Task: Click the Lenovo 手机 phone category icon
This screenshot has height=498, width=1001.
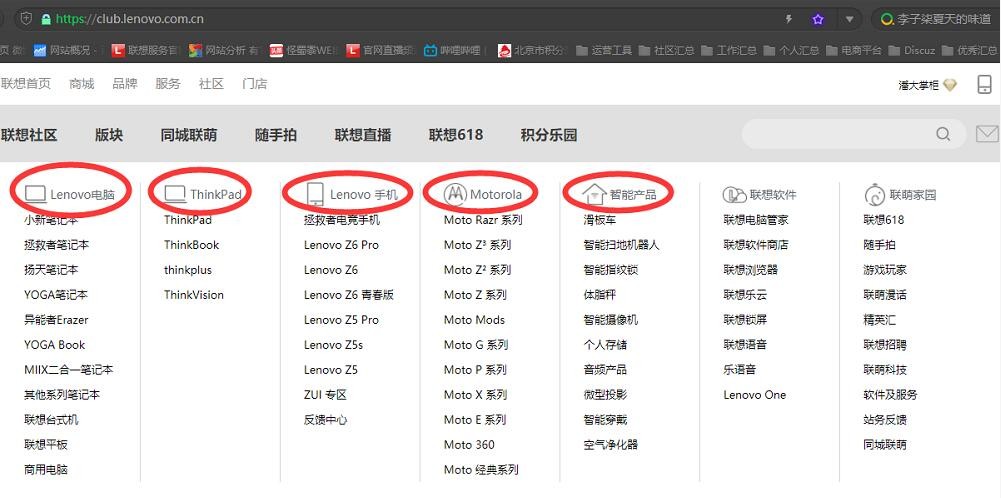Action: [x=315, y=194]
